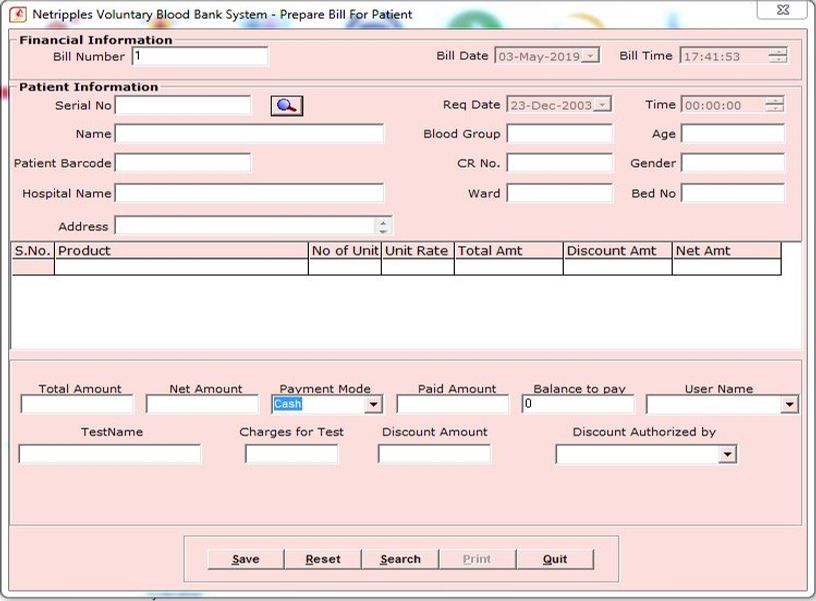Image resolution: width=816 pixels, height=601 pixels.
Task: Click inside the Address text box
Action: (245, 226)
